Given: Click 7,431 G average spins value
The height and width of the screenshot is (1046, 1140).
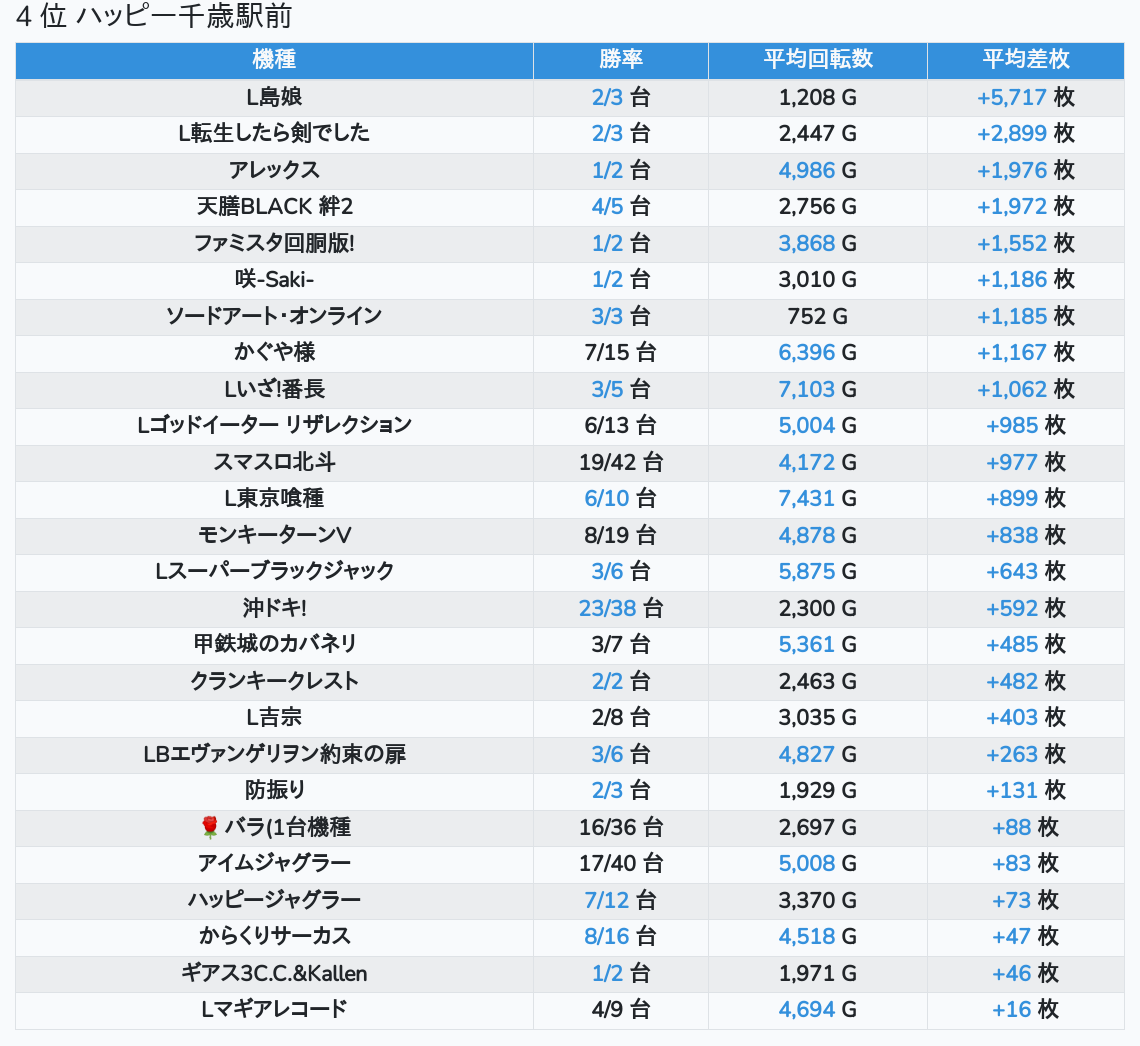Looking at the screenshot, I should click(818, 499).
